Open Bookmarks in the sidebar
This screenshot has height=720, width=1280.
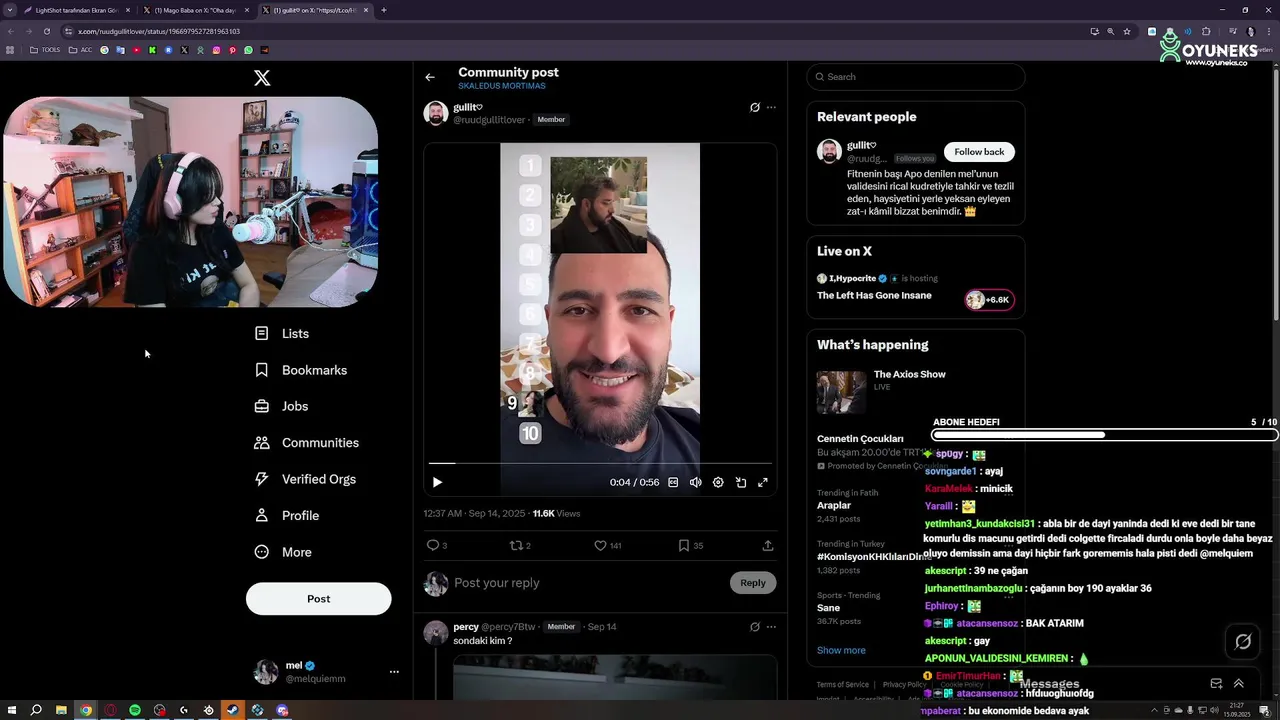pyautogui.click(x=301, y=370)
